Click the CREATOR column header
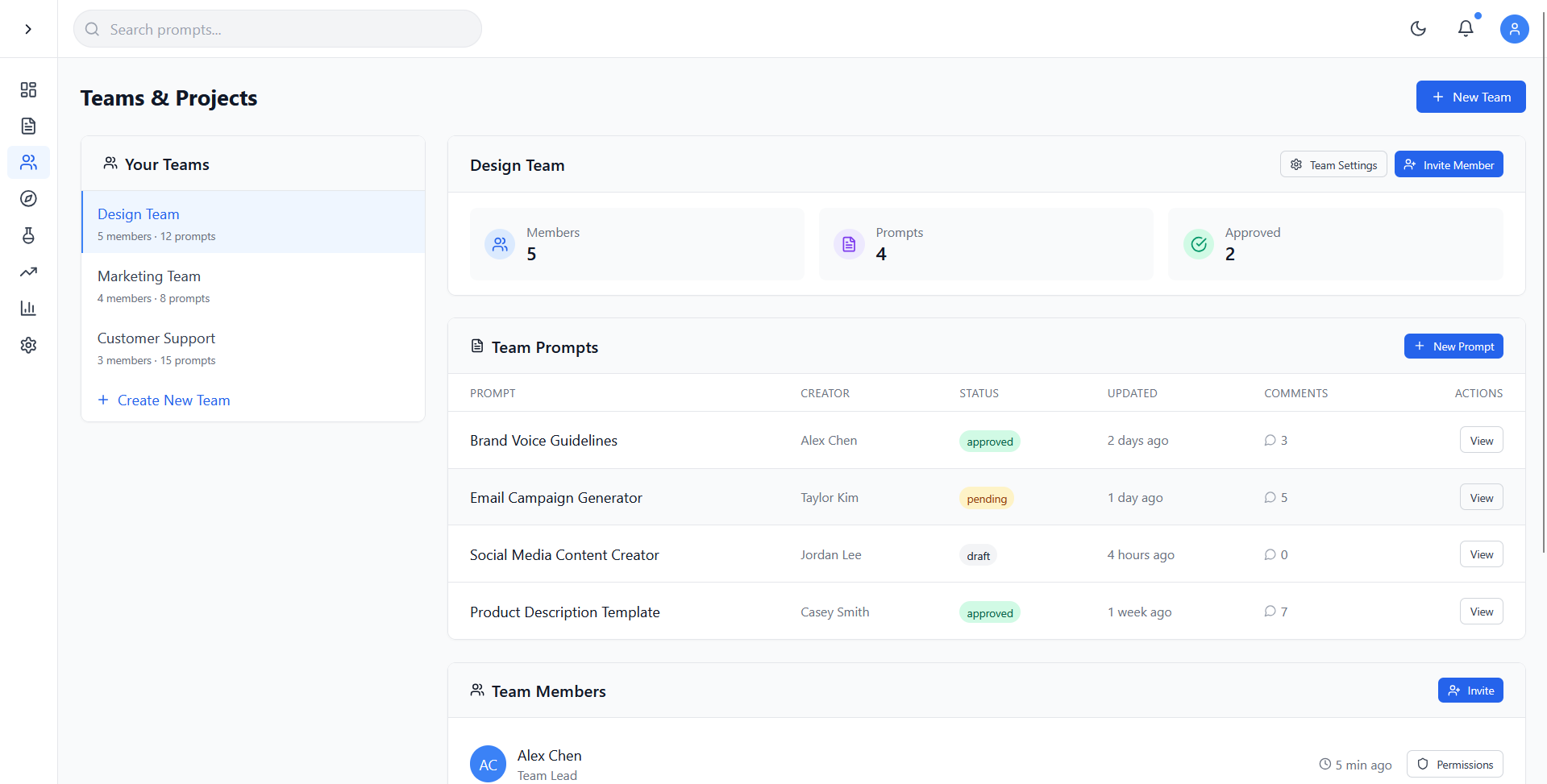This screenshot has width=1547, height=784. tap(825, 393)
